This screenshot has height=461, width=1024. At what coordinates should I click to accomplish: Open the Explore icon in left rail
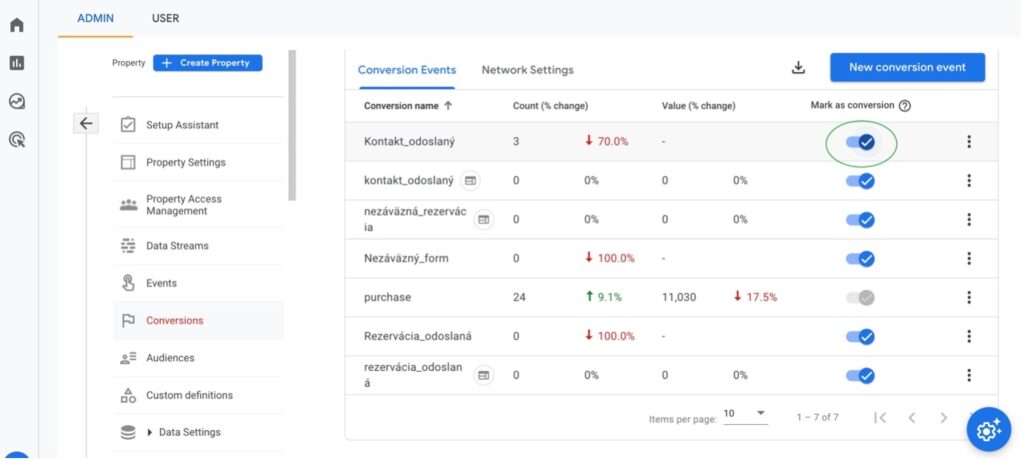[16, 101]
